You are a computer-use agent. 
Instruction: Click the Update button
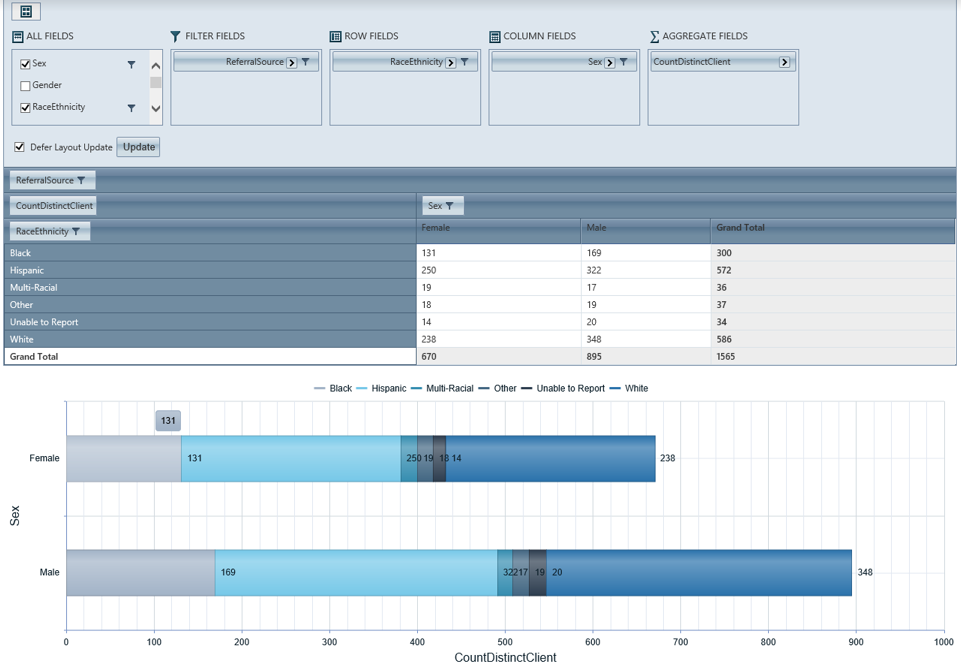(x=139, y=147)
